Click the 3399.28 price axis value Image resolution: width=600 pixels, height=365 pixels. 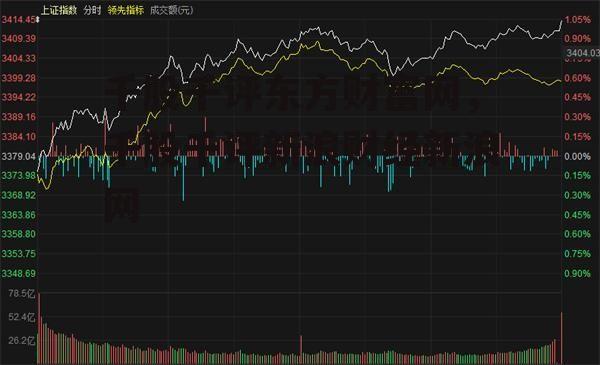(x=18, y=78)
